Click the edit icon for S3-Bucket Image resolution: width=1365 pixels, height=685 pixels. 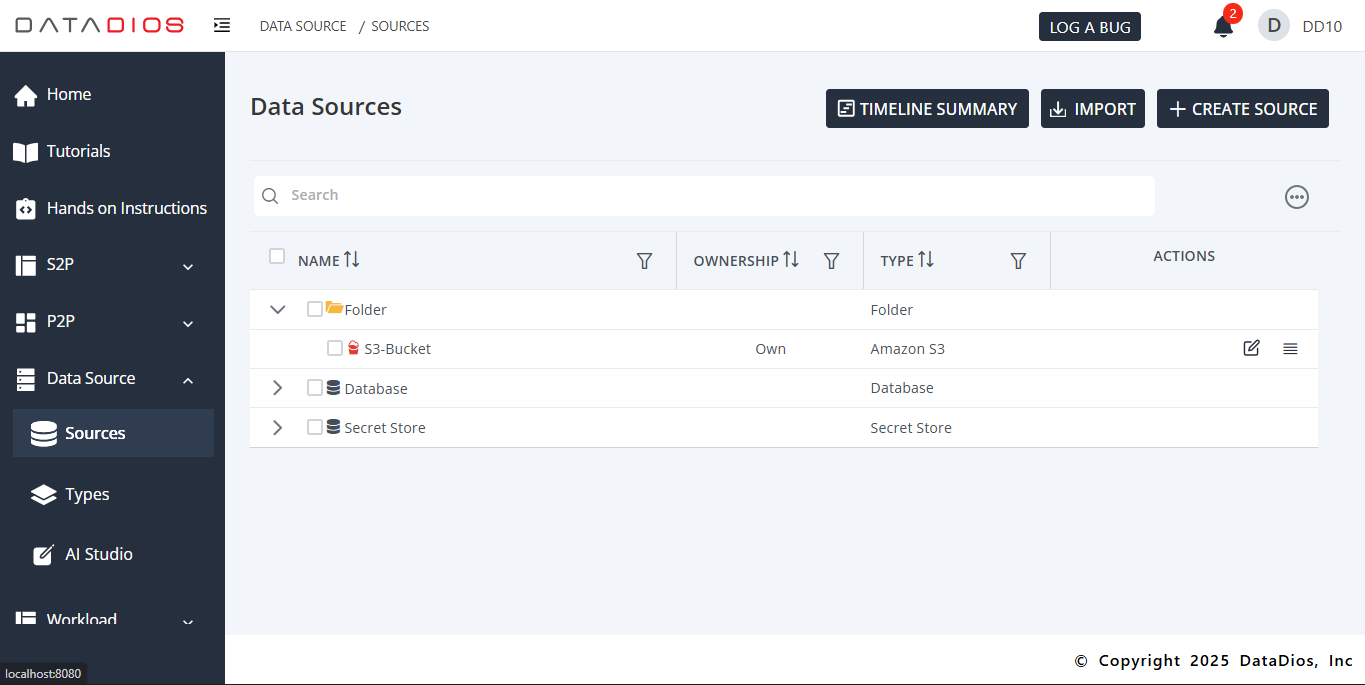pos(1251,349)
